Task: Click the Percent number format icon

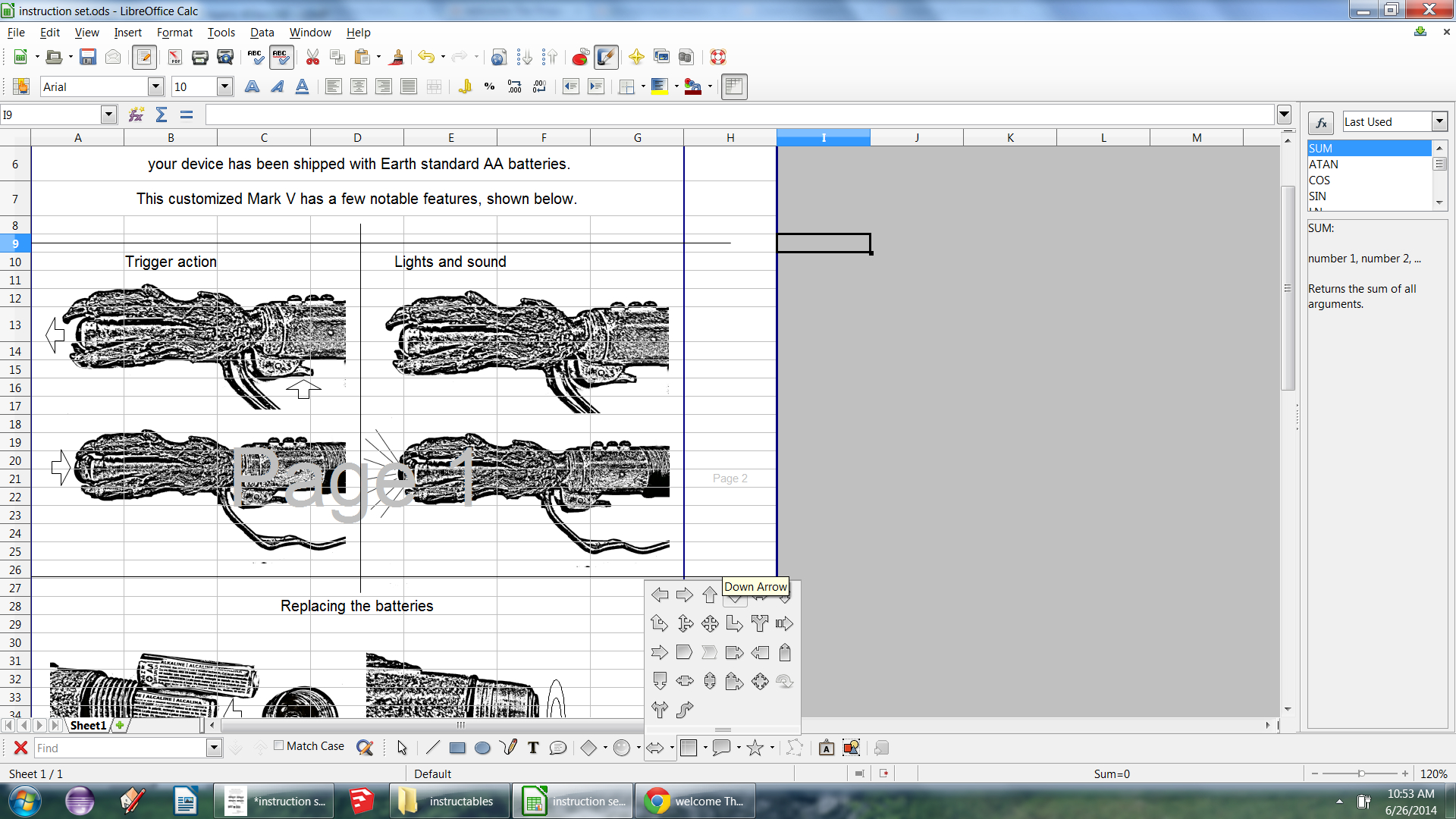Action: point(489,86)
